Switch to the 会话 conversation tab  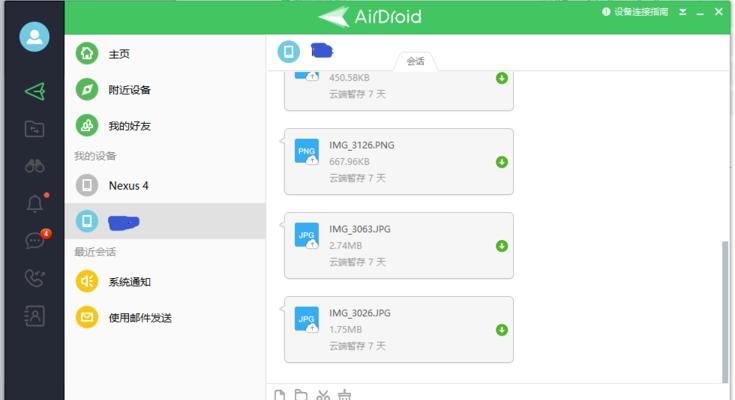(x=415, y=61)
